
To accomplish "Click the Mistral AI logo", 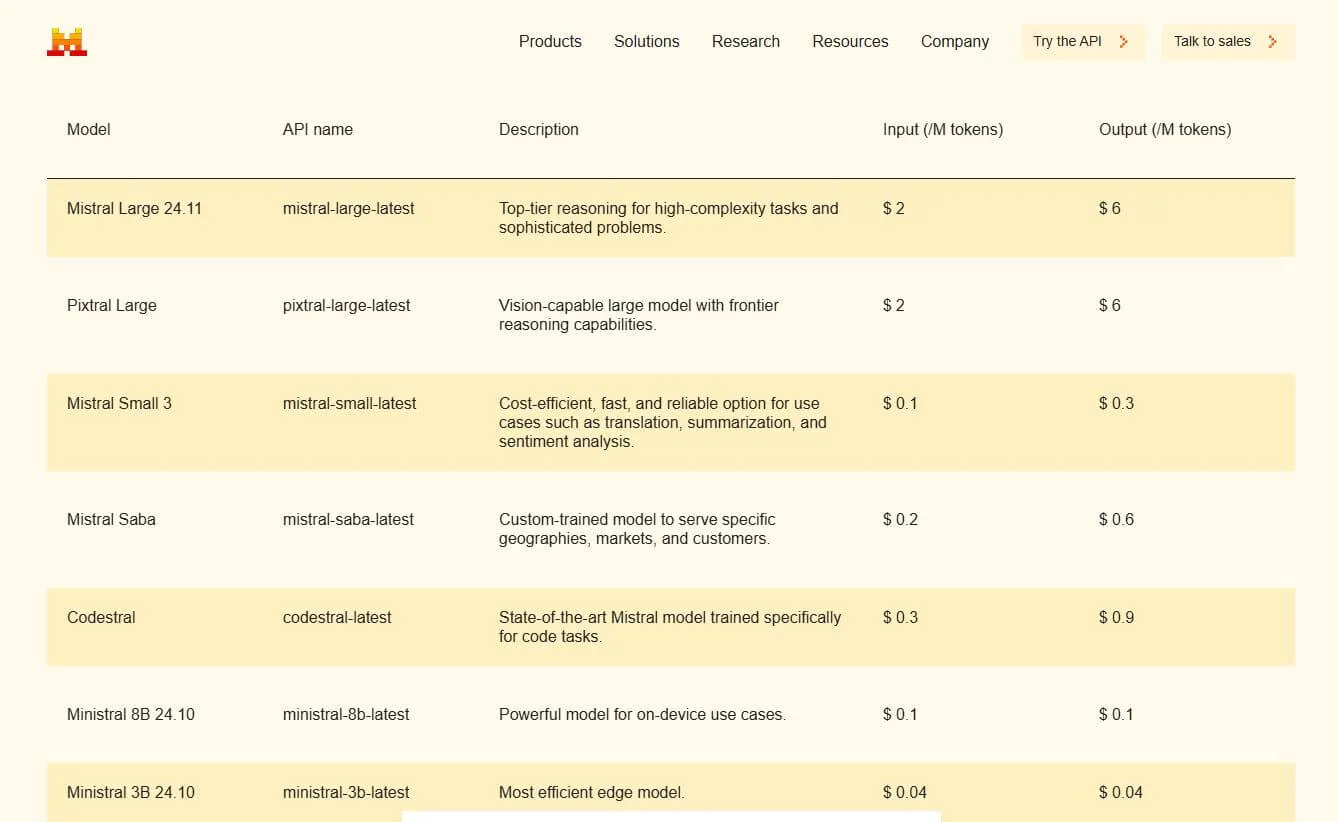I will 66,41.
